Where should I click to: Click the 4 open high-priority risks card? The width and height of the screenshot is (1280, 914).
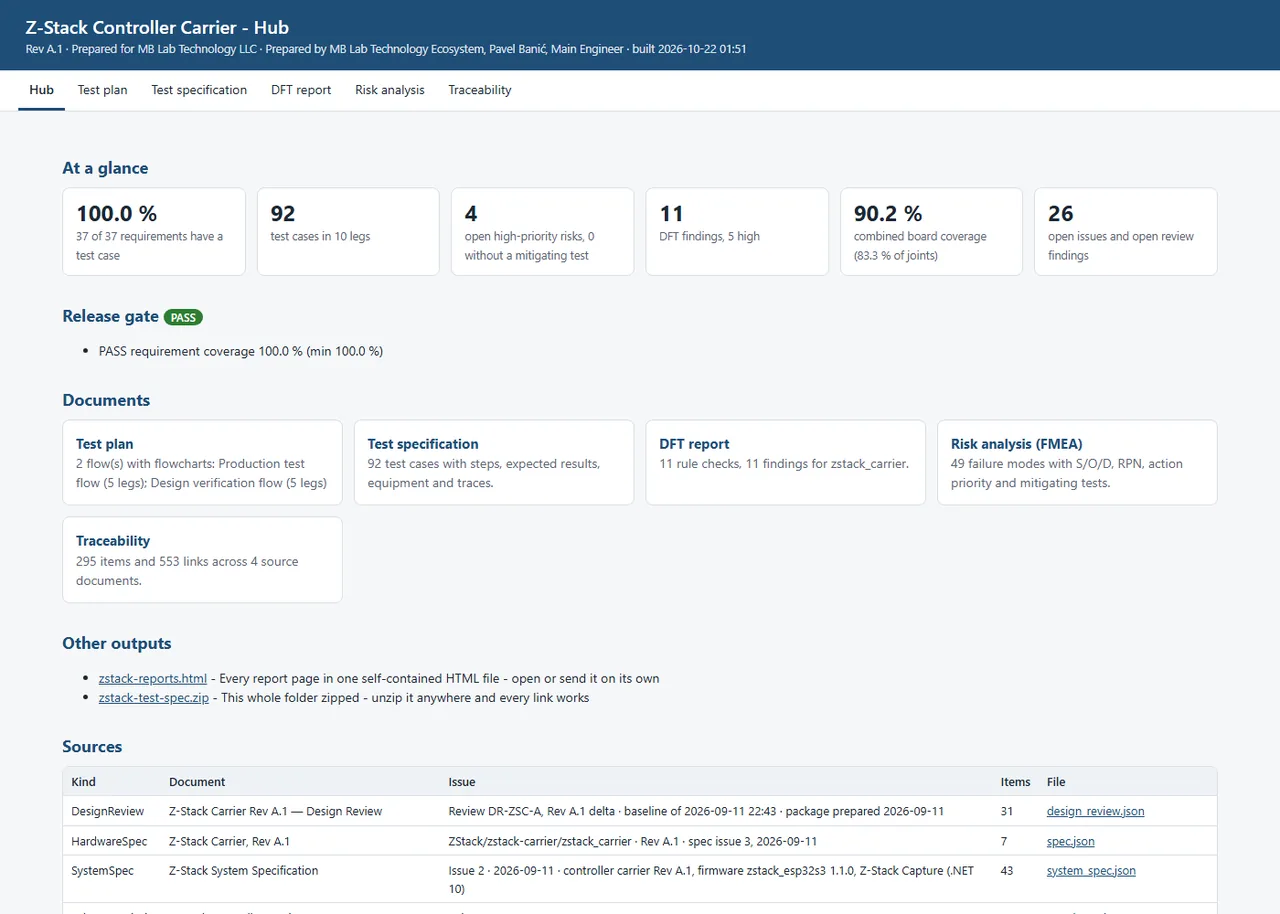pos(542,231)
